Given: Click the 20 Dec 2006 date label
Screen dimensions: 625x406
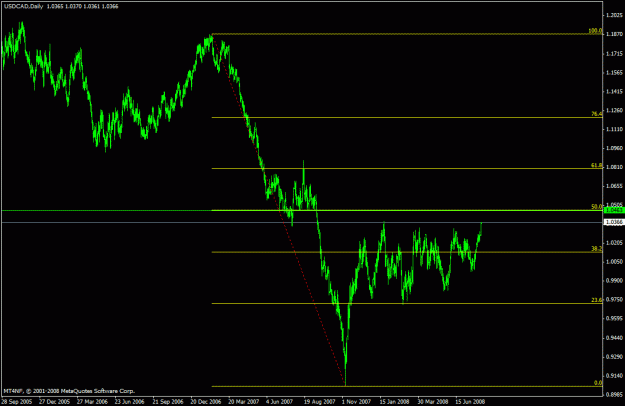Looking at the screenshot, I should (206, 402).
